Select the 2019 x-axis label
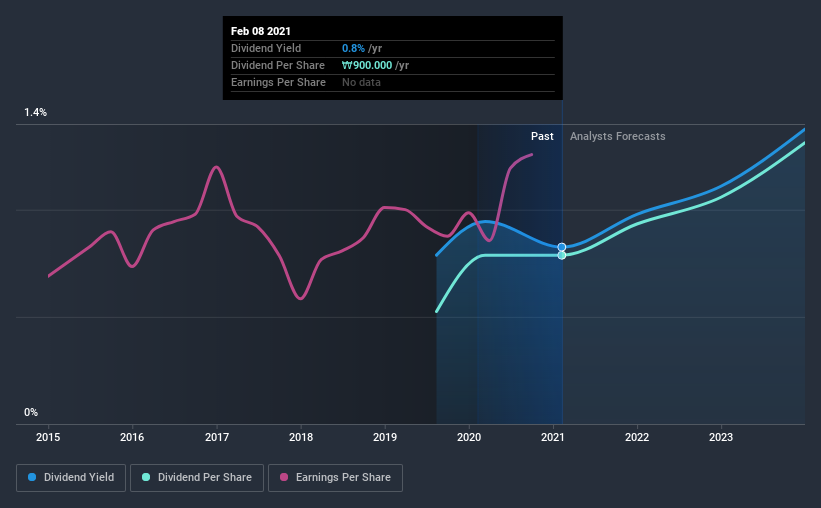The image size is (821, 508). point(385,437)
